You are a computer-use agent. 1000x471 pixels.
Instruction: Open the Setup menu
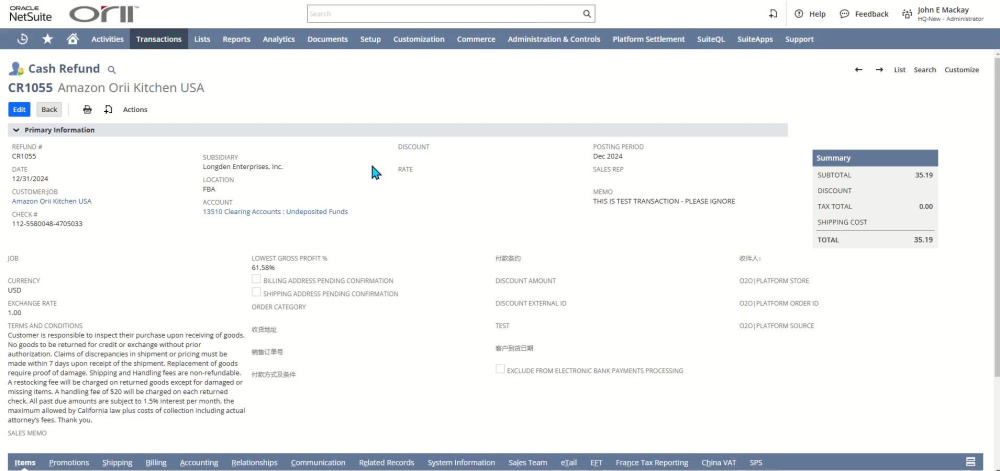(x=371, y=39)
